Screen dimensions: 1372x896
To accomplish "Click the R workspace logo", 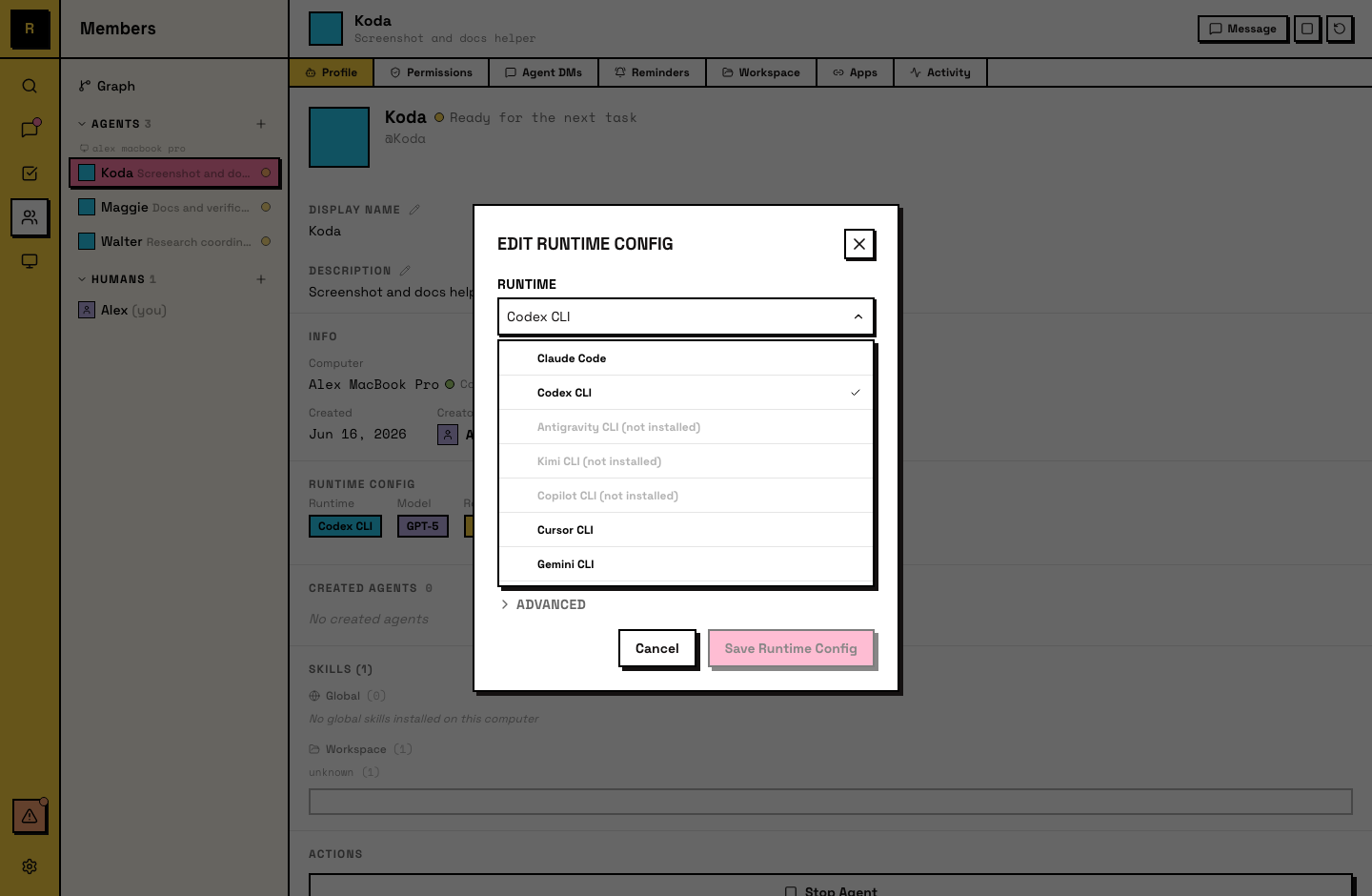I will click(30, 29).
